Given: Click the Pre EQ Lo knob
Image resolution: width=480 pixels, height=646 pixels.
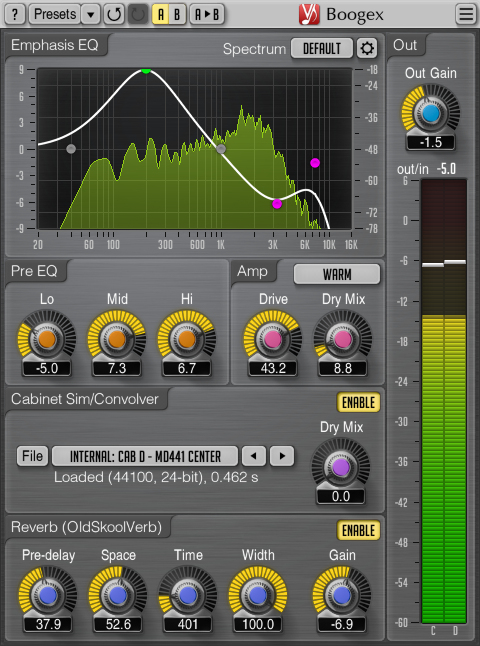Looking at the screenshot, I should [x=47, y=339].
